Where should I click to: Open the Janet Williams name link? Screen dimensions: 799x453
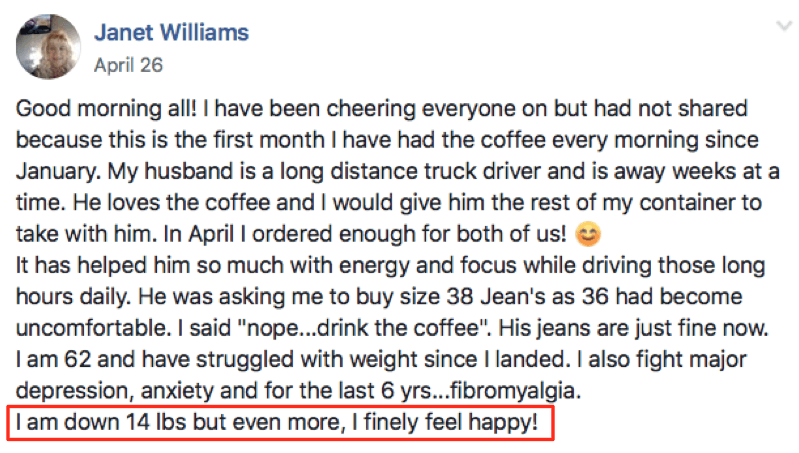tap(171, 33)
